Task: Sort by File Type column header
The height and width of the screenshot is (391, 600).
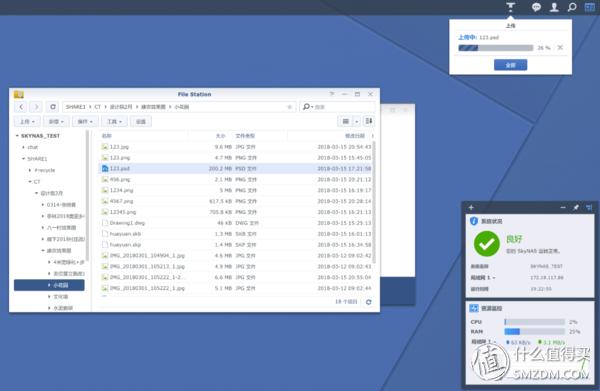Action: click(x=245, y=136)
